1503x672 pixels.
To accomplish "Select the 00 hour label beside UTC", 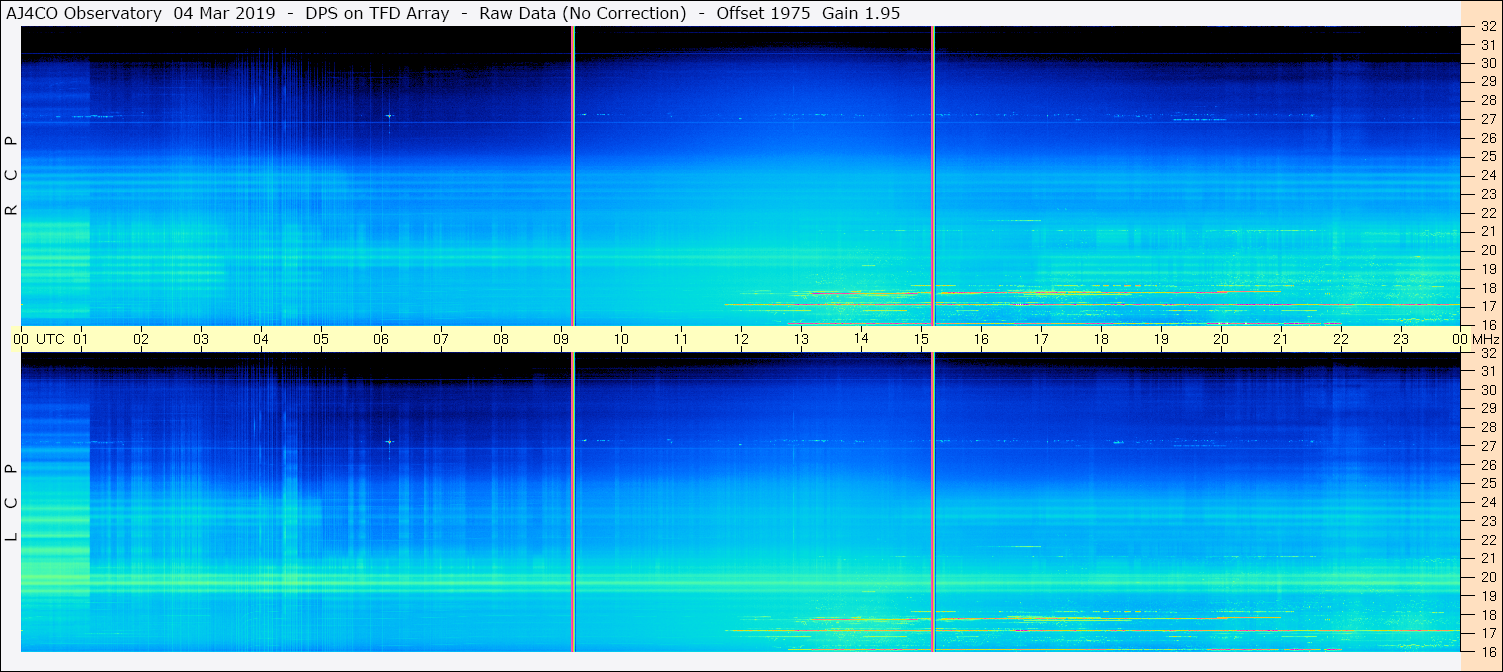I will (x=21, y=339).
